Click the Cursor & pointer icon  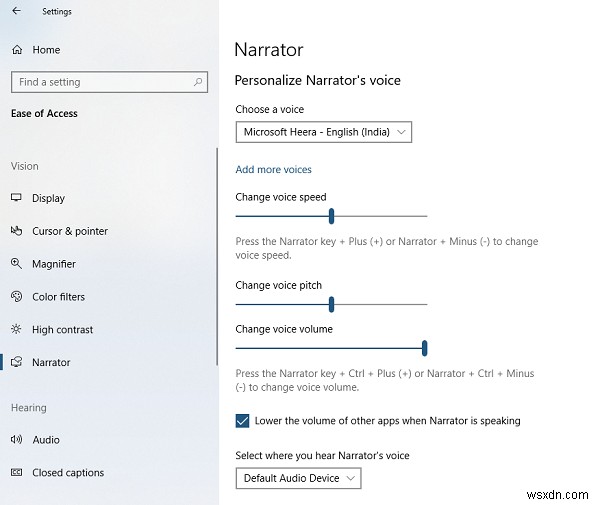tap(16, 231)
